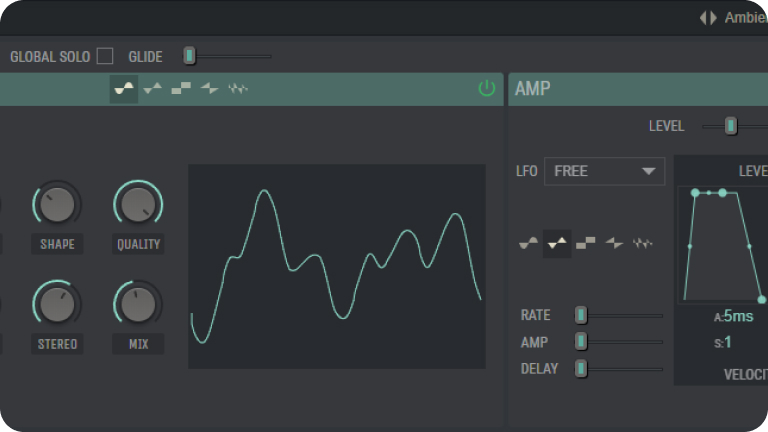Click the Glide slider handle

coord(190,56)
